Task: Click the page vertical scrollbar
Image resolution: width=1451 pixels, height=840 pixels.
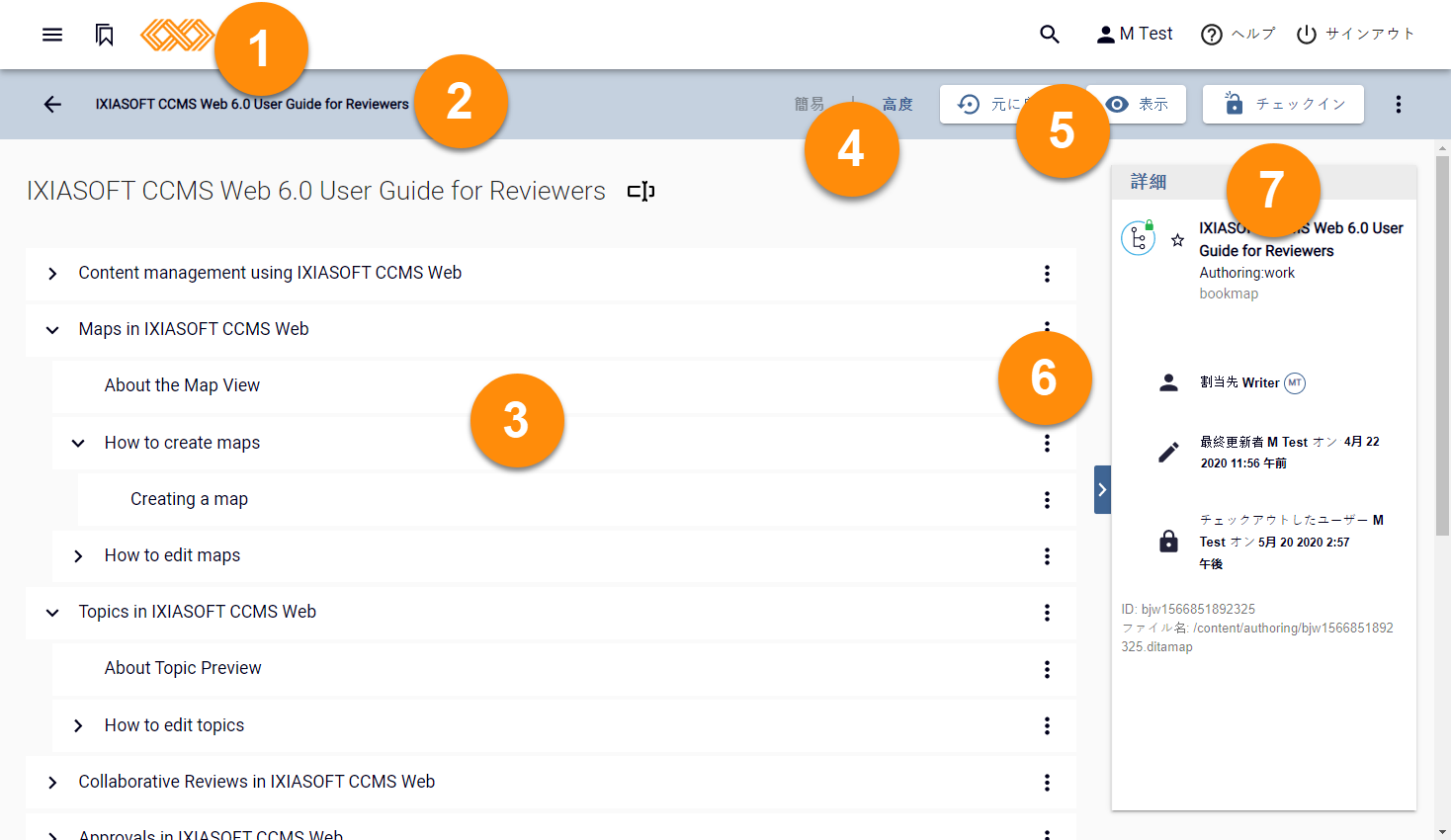Action: [x=1442, y=345]
